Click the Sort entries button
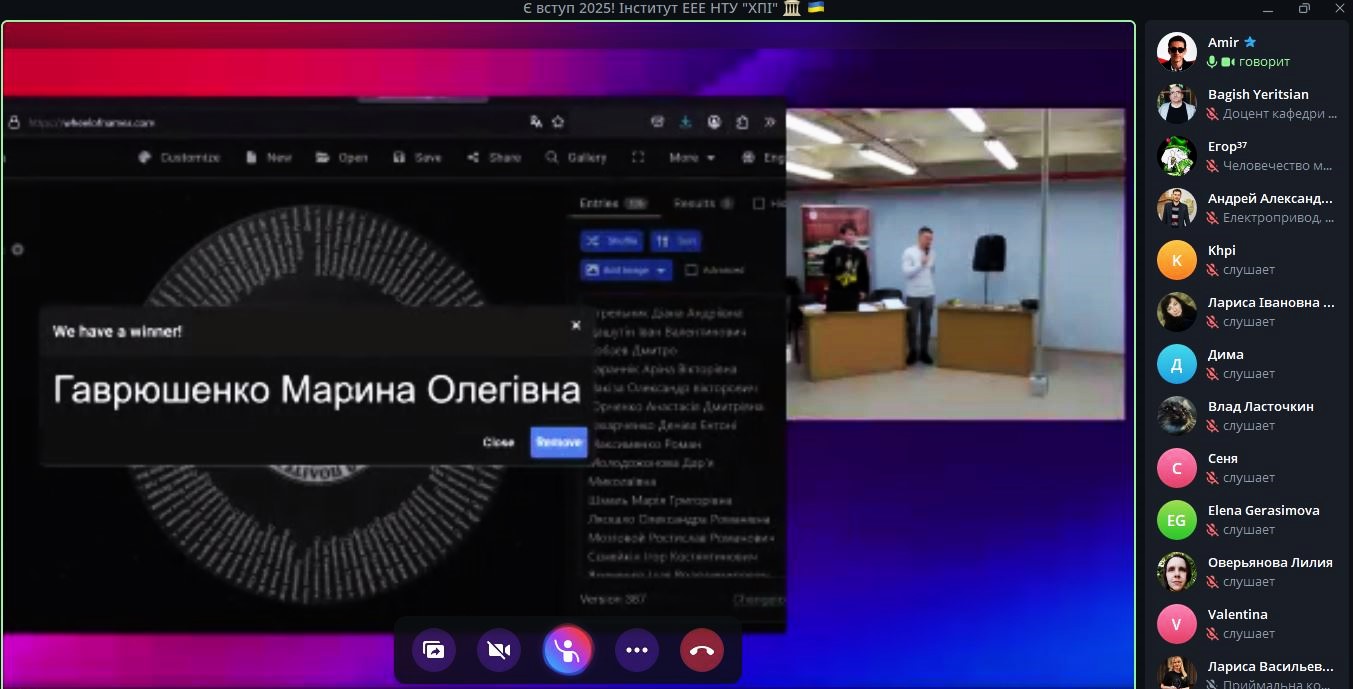The image size is (1353, 689). pyautogui.click(x=675, y=241)
